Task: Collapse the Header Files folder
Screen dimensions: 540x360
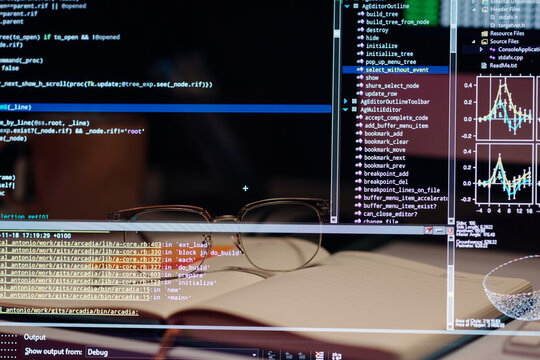Action: pos(474,10)
